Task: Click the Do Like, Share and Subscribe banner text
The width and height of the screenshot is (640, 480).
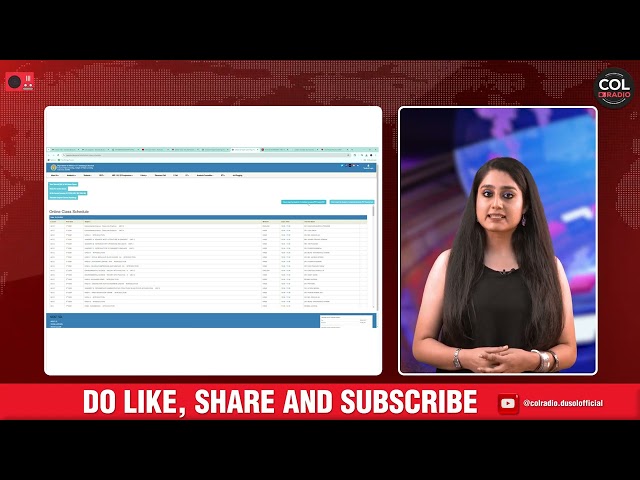Action: (279, 402)
